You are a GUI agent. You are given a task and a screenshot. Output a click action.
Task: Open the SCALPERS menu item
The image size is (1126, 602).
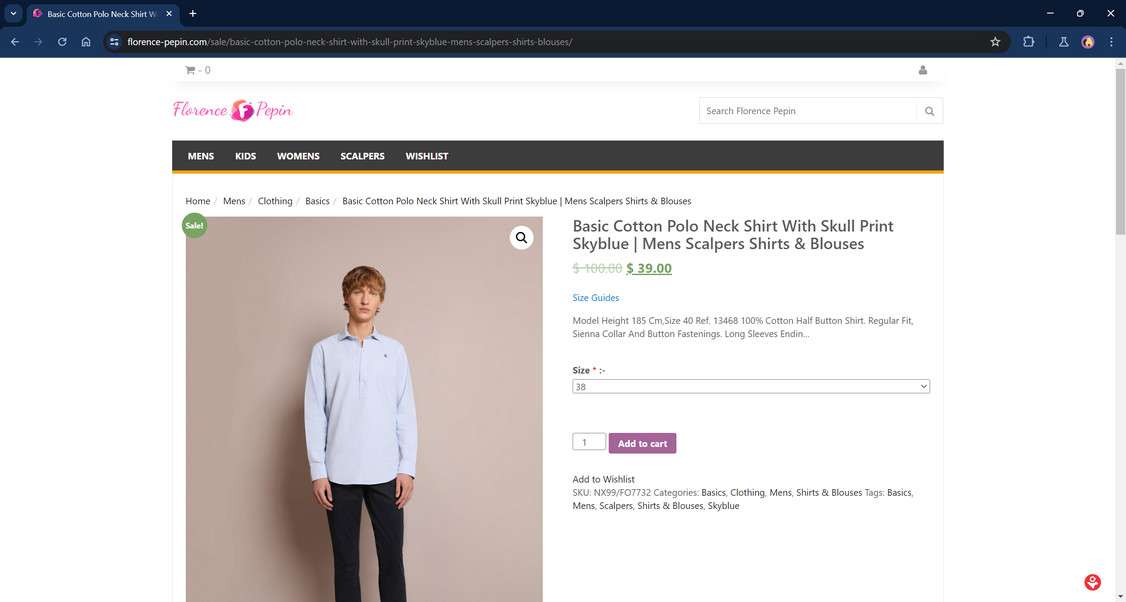(362, 156)
